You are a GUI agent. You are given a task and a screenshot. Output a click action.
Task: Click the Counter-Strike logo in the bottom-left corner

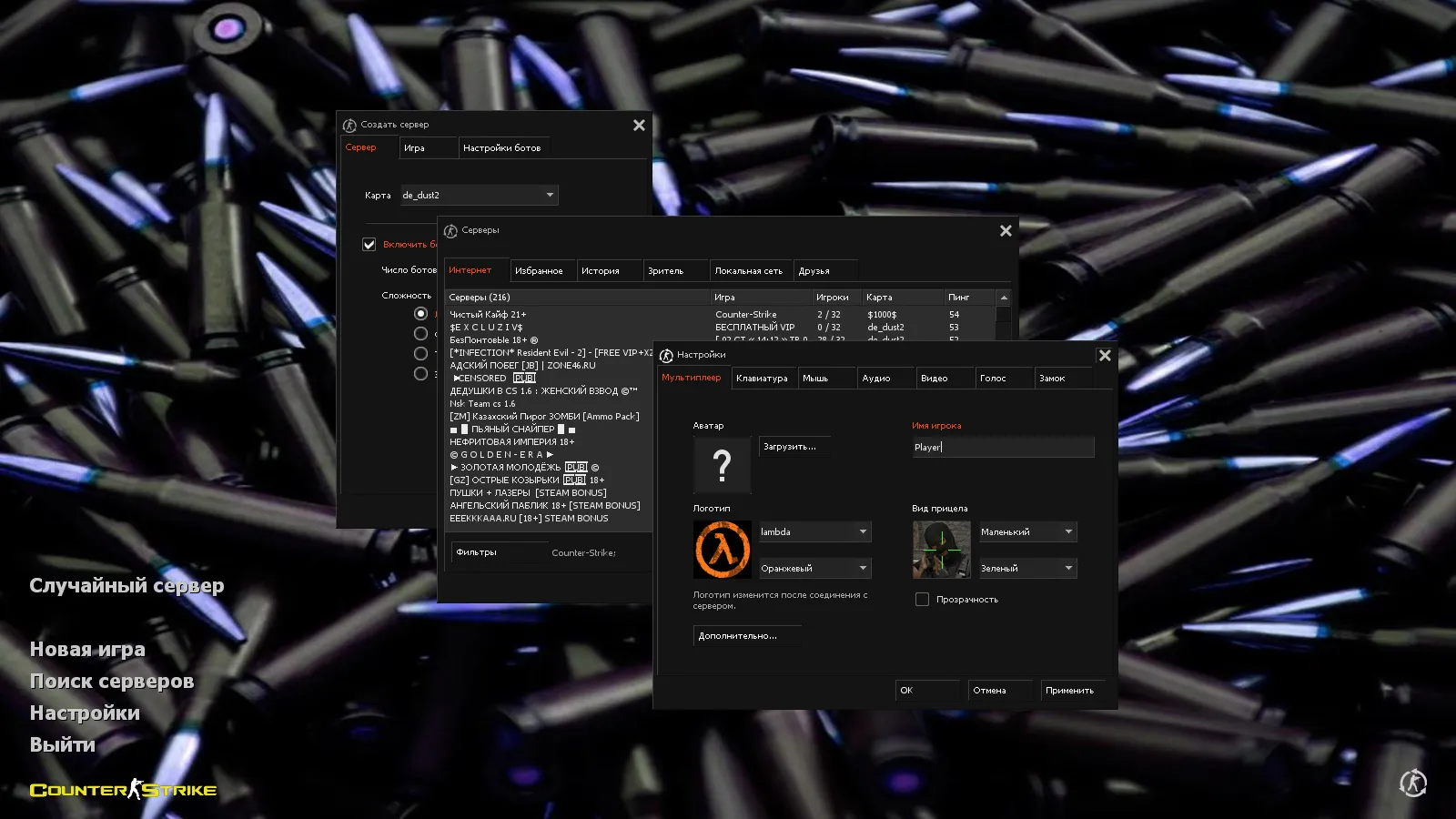tap(123, 789)
